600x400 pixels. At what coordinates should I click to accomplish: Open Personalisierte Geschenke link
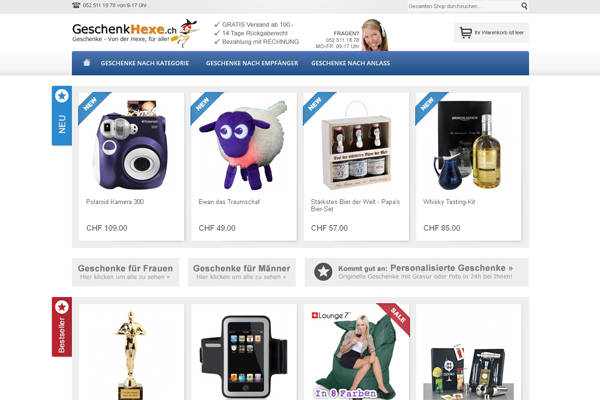coord(452,268)
